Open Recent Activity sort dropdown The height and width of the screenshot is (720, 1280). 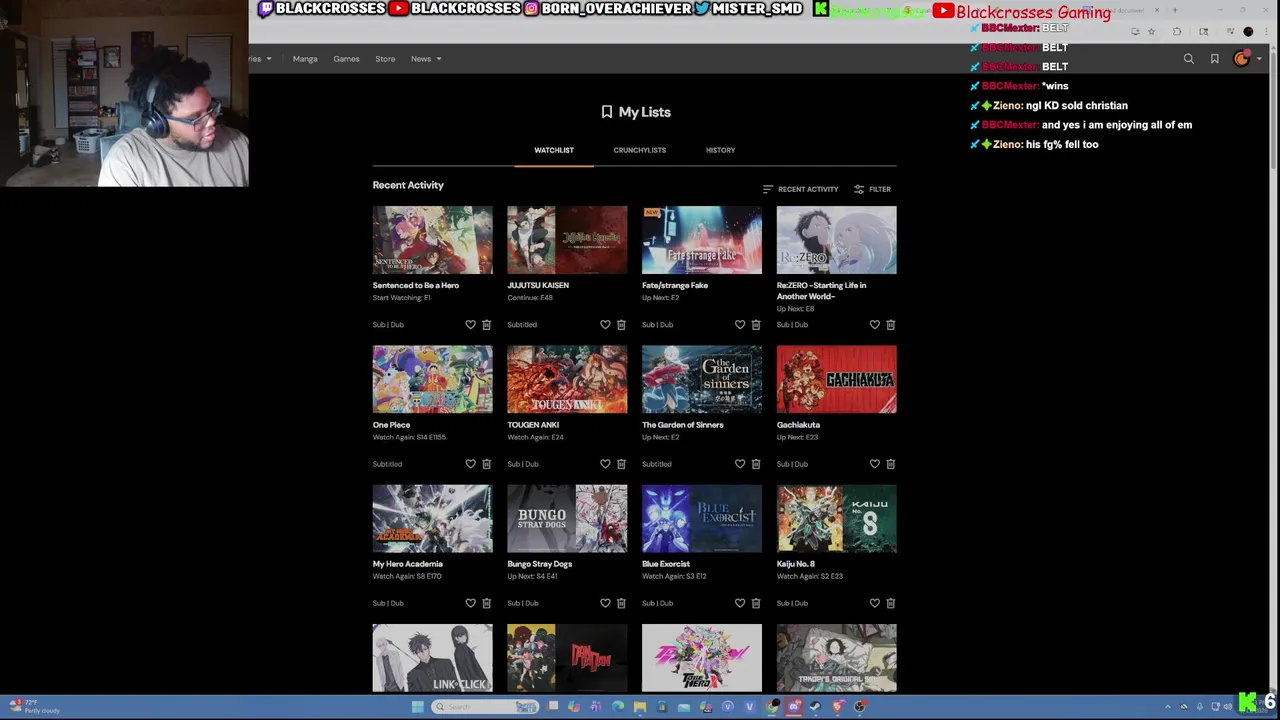point(800,189)
